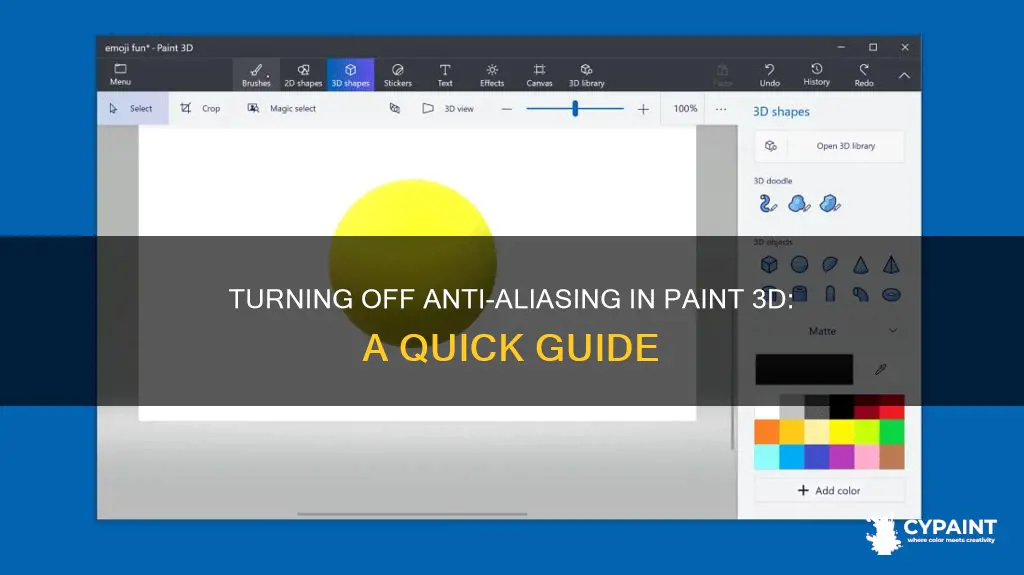
Task: Toggle 3D view
Action: [448, 108]
